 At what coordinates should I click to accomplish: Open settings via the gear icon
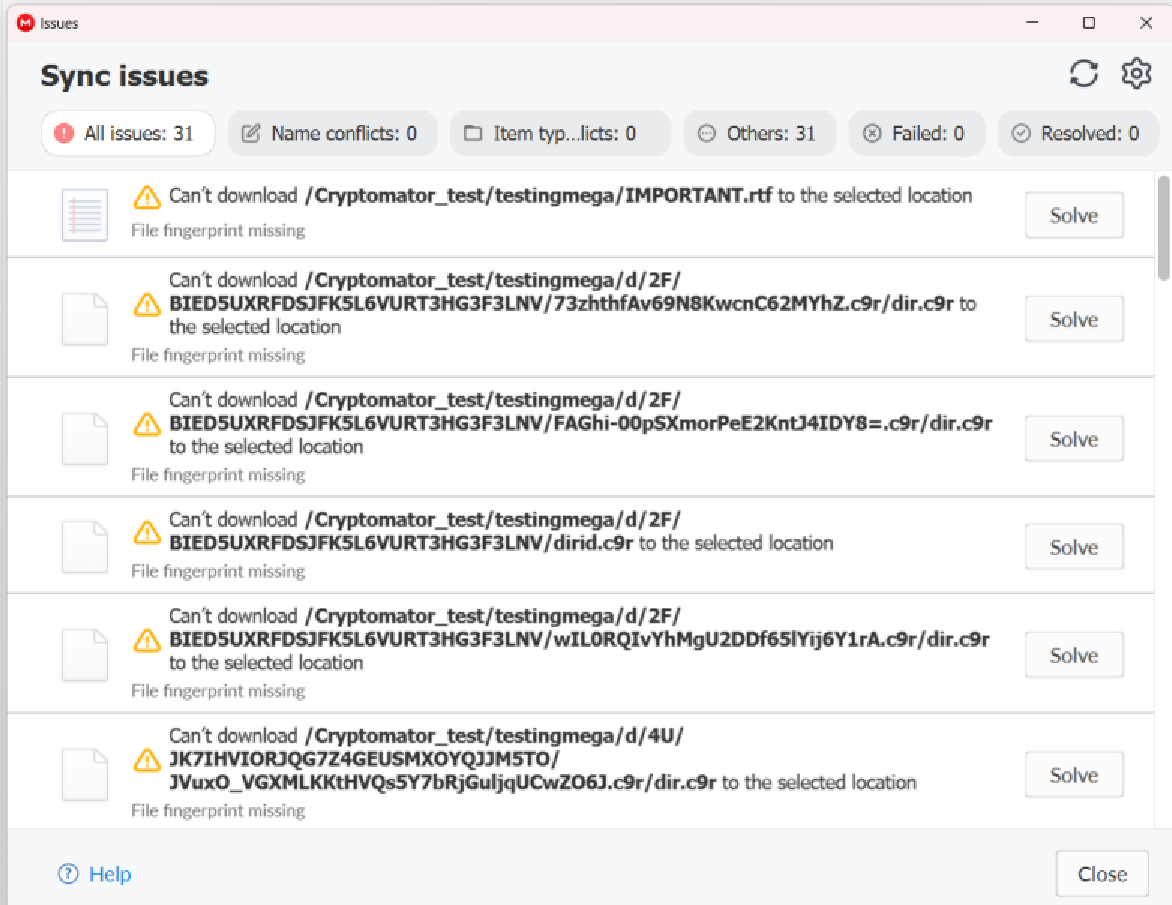1136,73
